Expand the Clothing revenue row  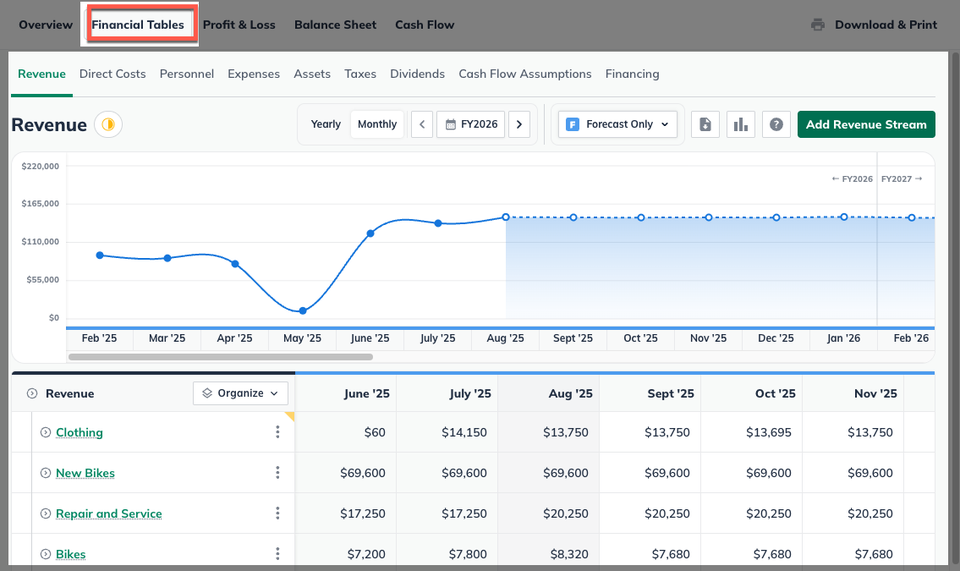45,432
